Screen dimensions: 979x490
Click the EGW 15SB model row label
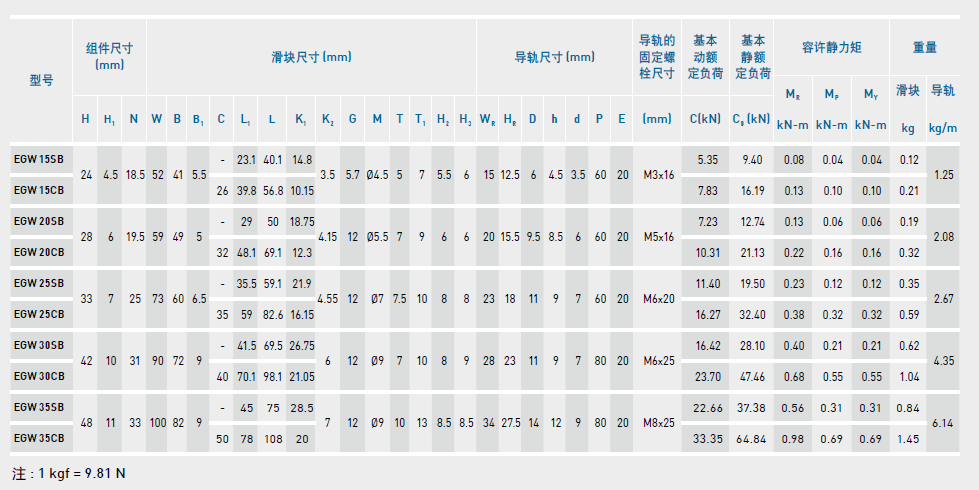[38, 159]
